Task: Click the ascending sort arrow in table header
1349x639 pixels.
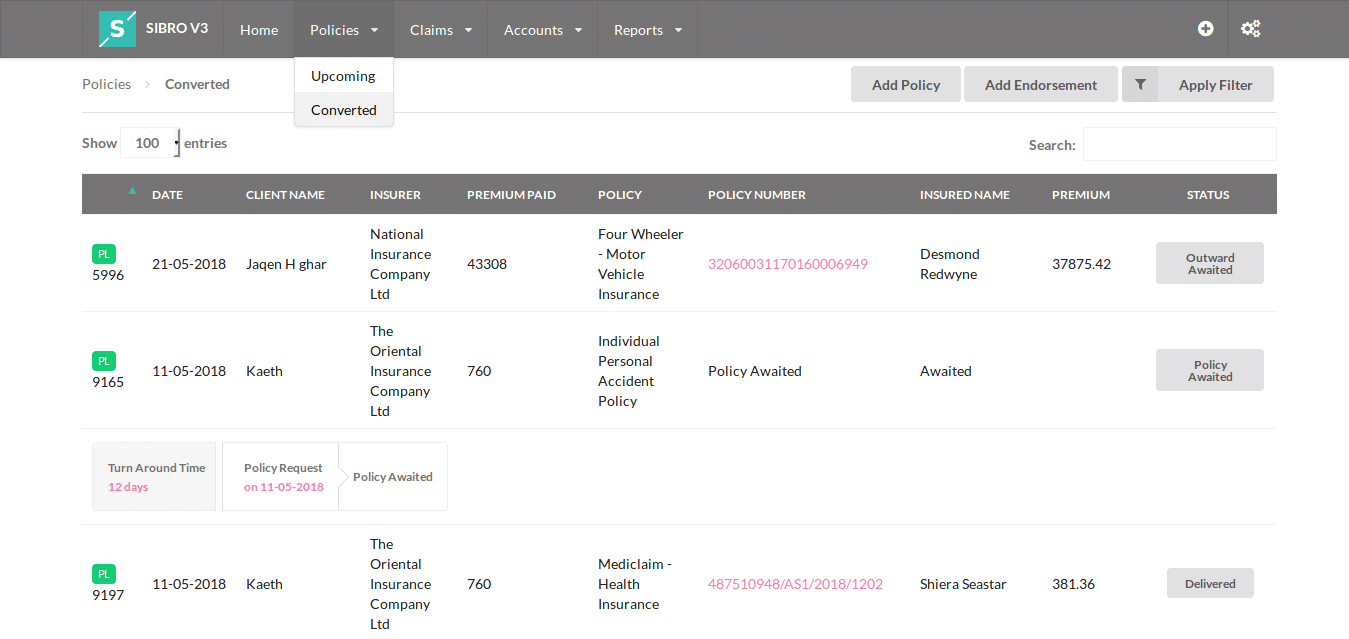Action: pos(132,190)
